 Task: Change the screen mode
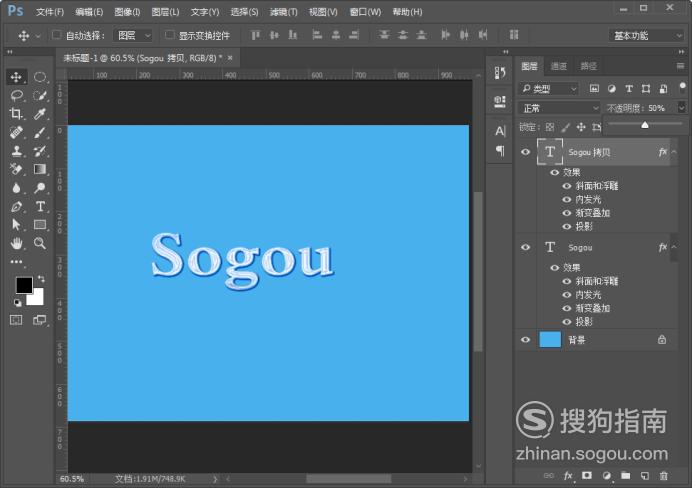(40, 320)
